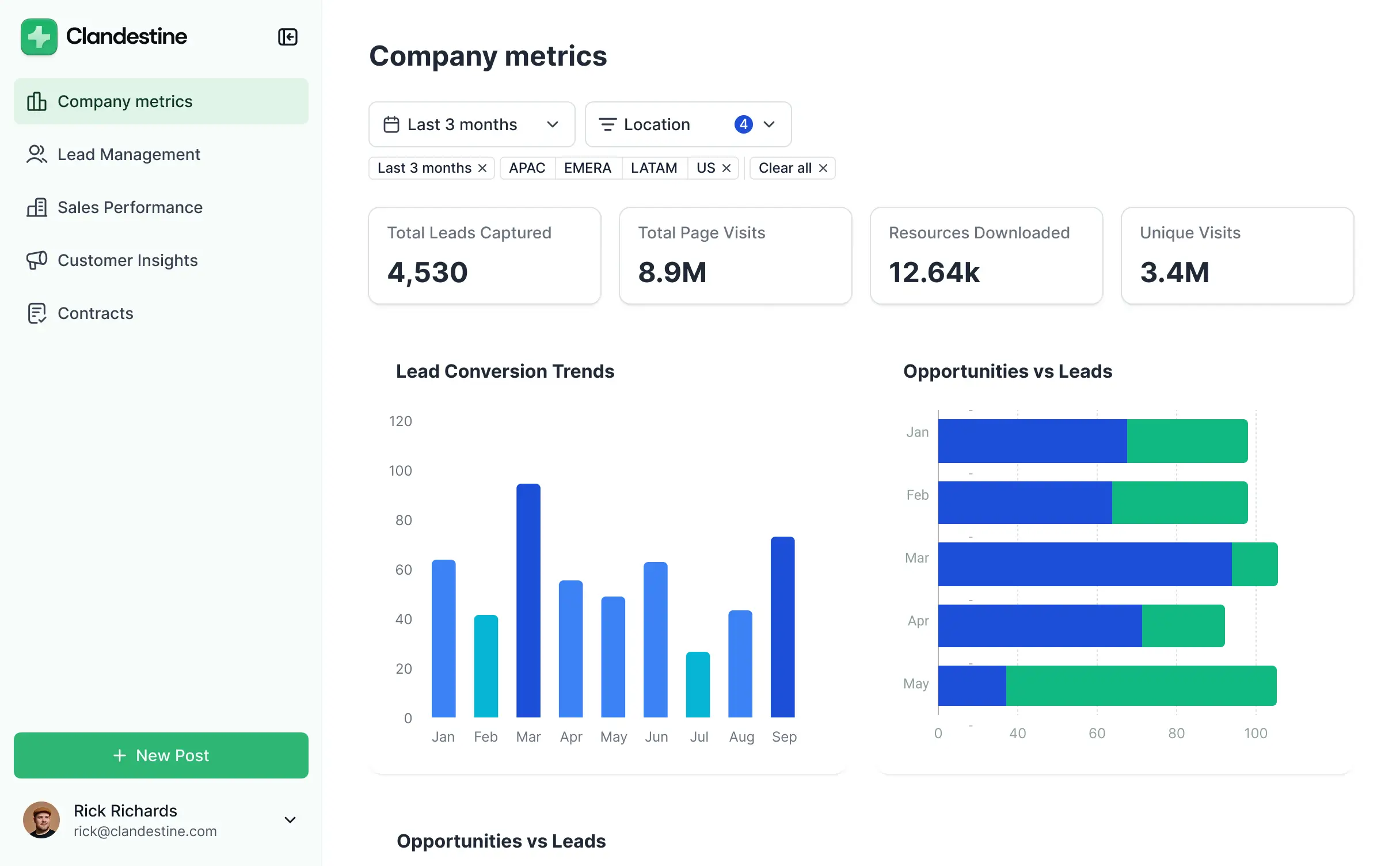Open Customer Insights via its speech-bubble icon
1400x866 pixels.
[x=37, y=260]
